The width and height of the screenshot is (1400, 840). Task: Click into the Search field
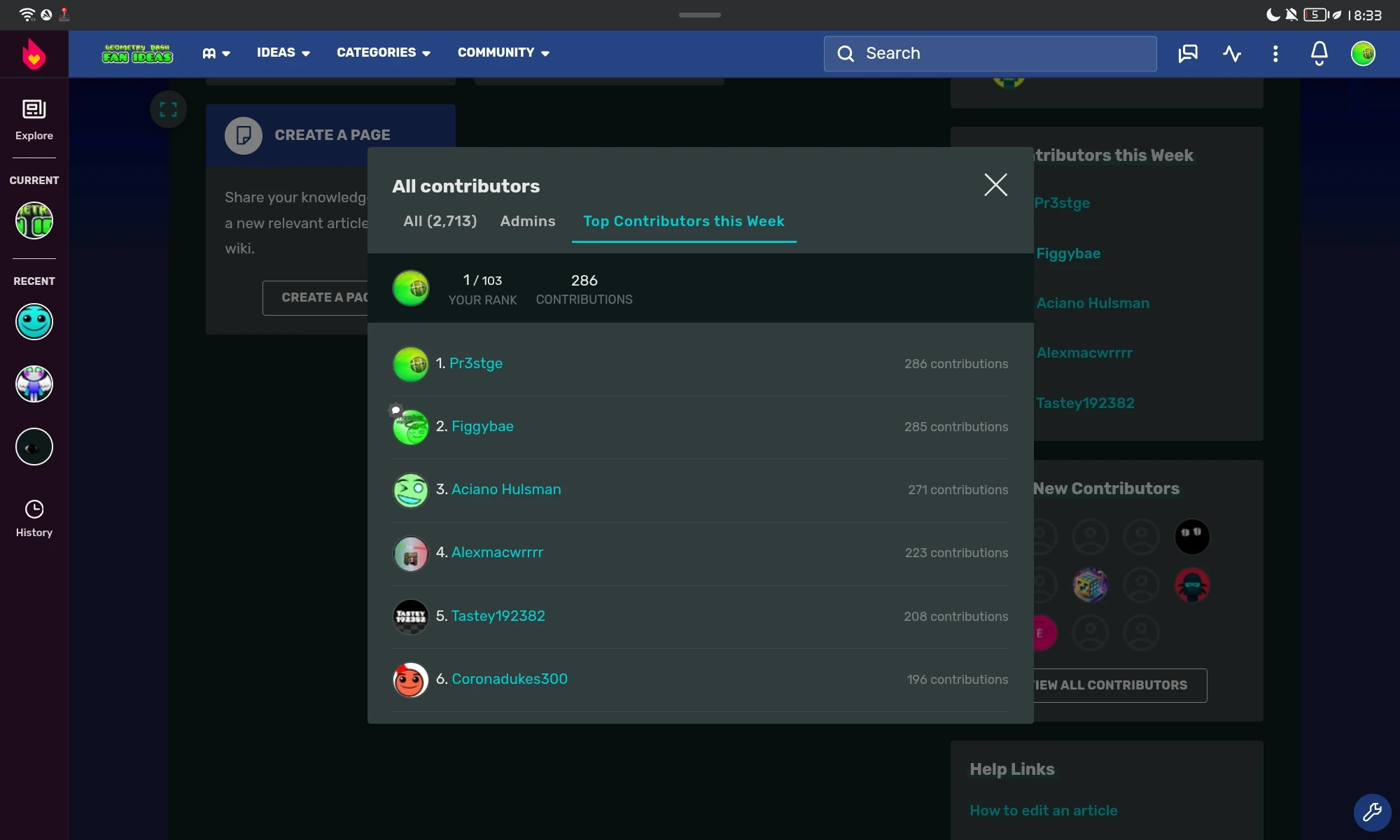coord(990,54)
